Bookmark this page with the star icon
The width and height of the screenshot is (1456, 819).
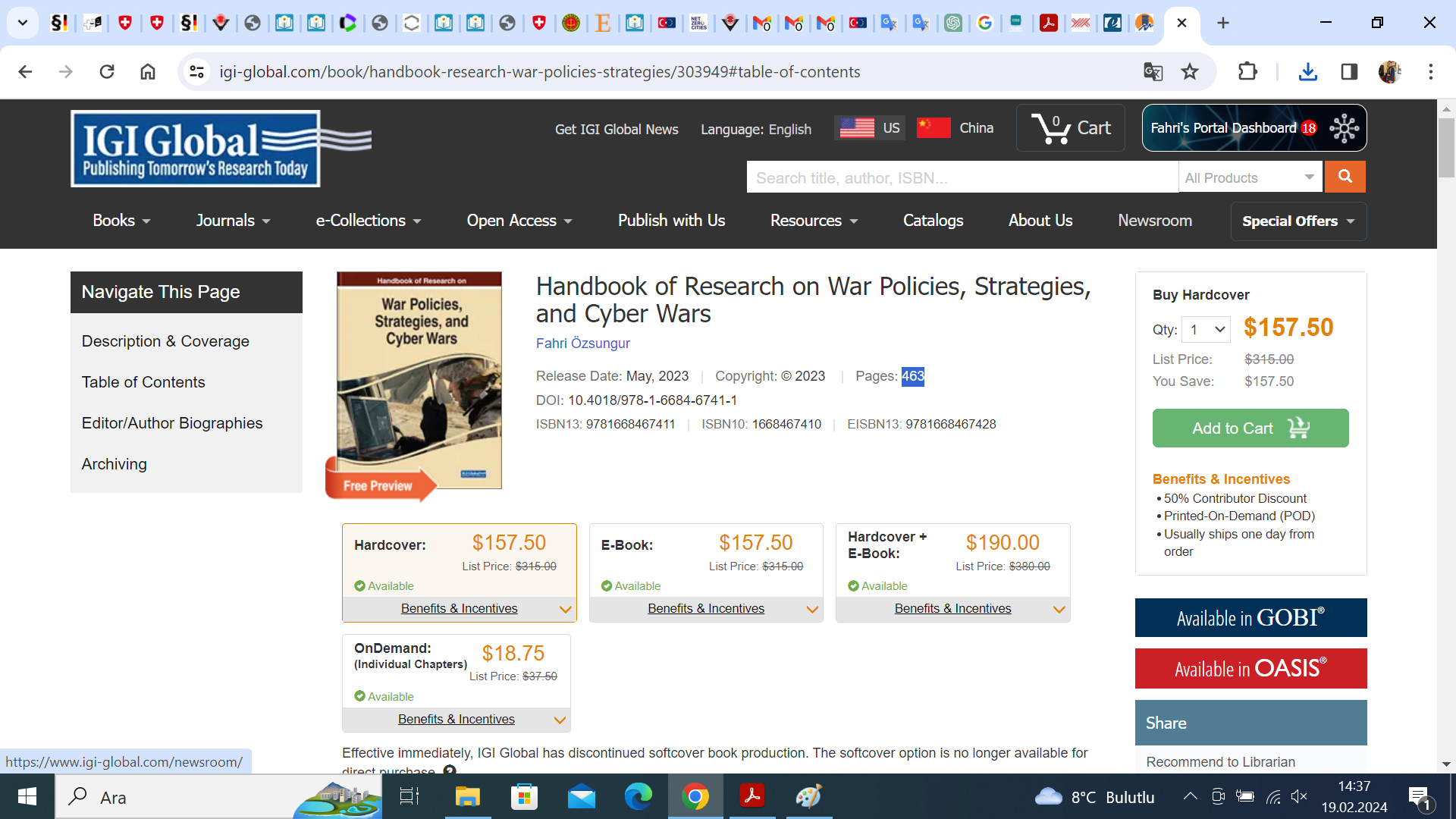[x=1190, y=72]
